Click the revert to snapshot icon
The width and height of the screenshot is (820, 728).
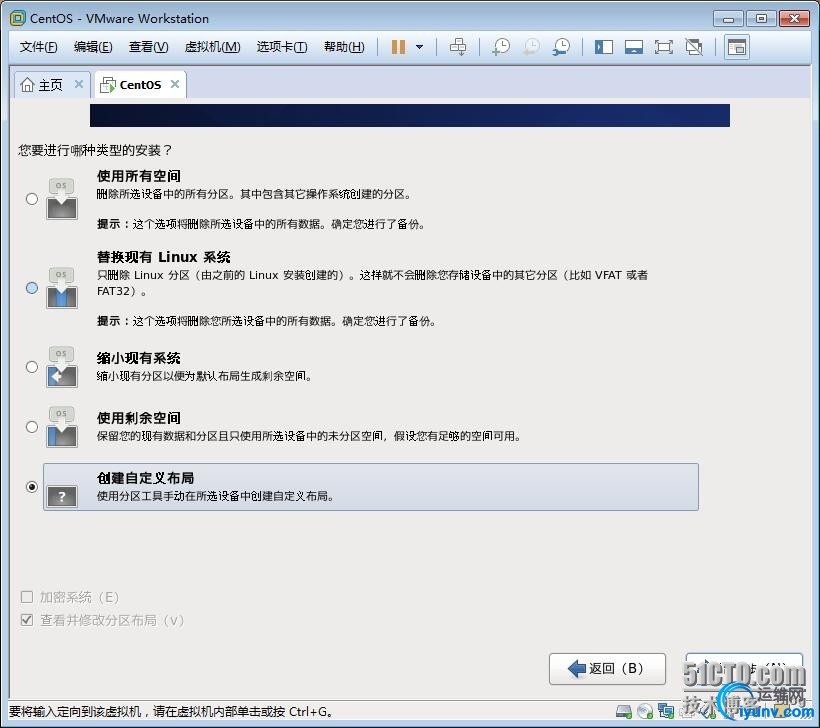point(531,47)
